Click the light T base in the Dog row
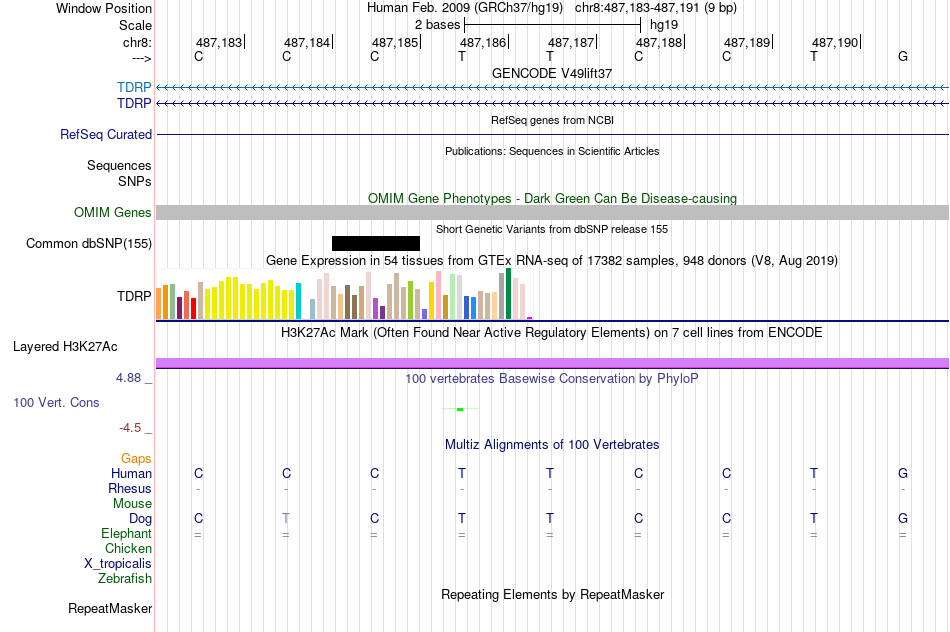The image size is (950, 632). point(286,519)
